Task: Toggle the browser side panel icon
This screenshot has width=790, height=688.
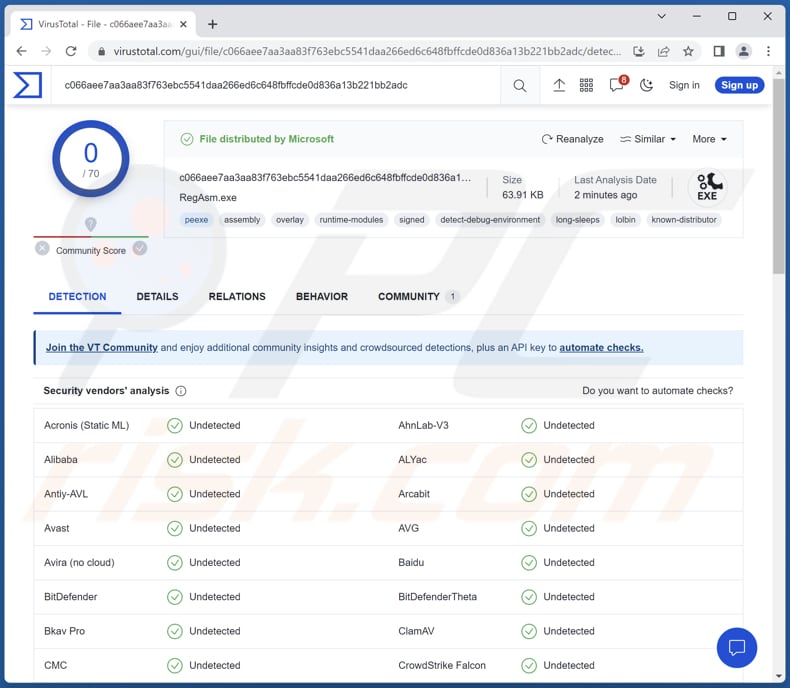Action: (719, 51)
